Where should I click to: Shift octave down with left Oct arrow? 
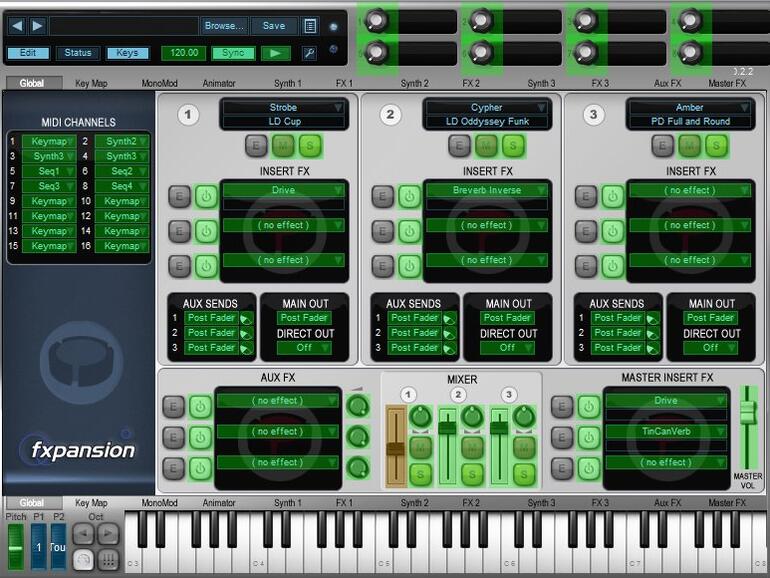[83, 534]
